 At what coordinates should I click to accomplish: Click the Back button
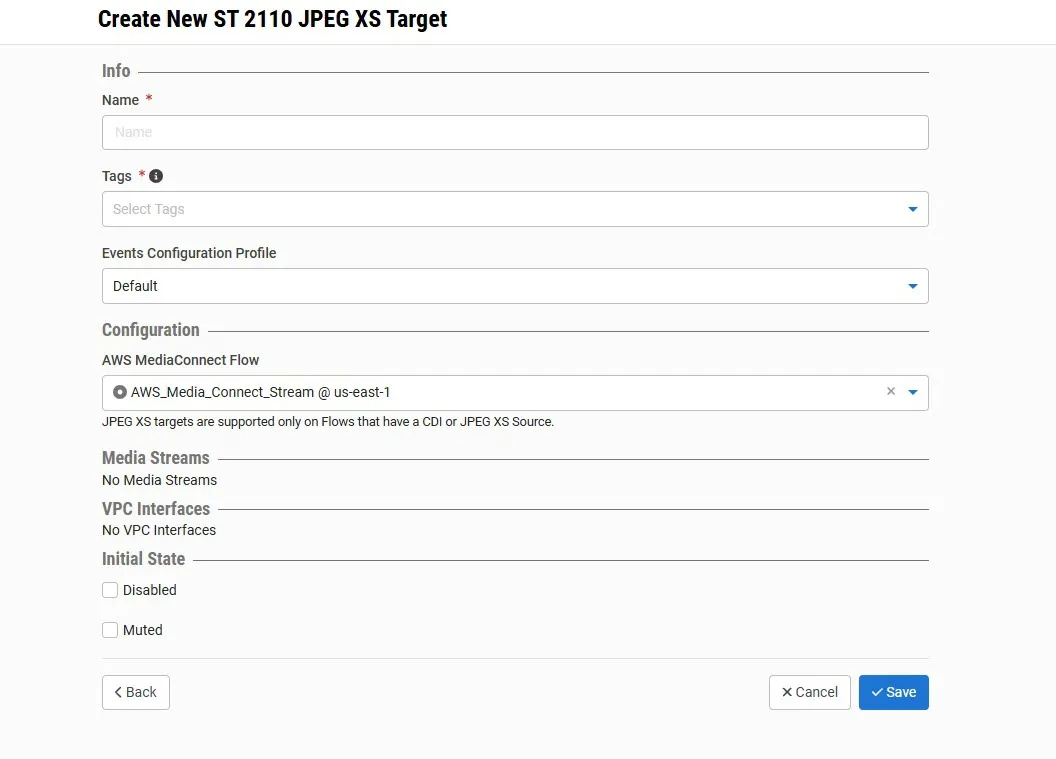pos(136,692)
